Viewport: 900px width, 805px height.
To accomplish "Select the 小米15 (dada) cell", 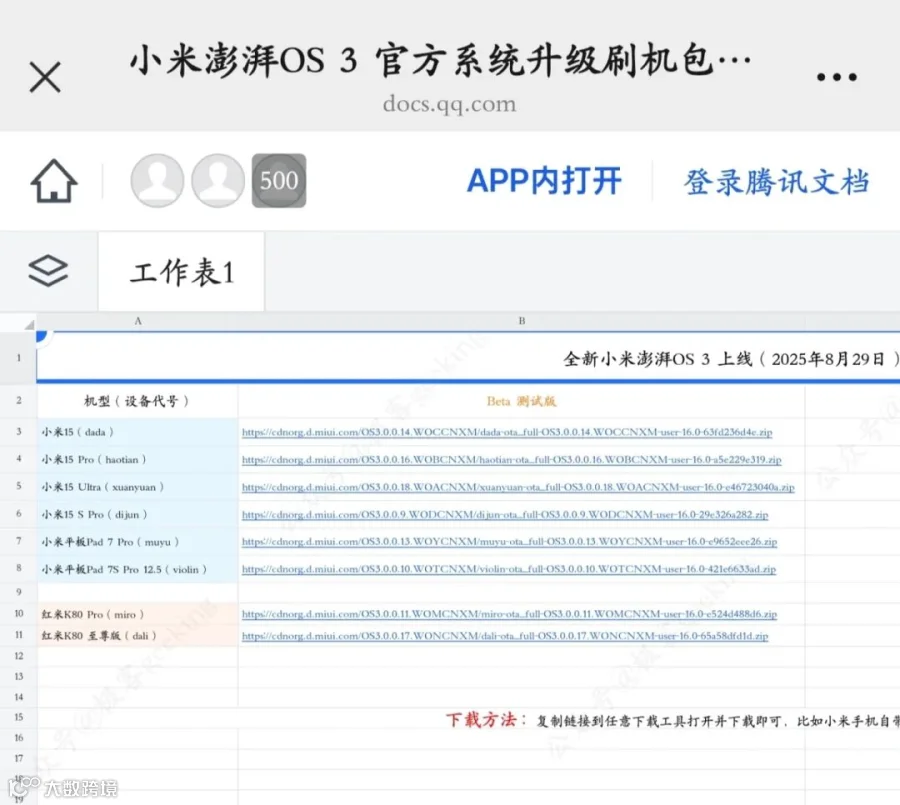I will pos(137,432).
